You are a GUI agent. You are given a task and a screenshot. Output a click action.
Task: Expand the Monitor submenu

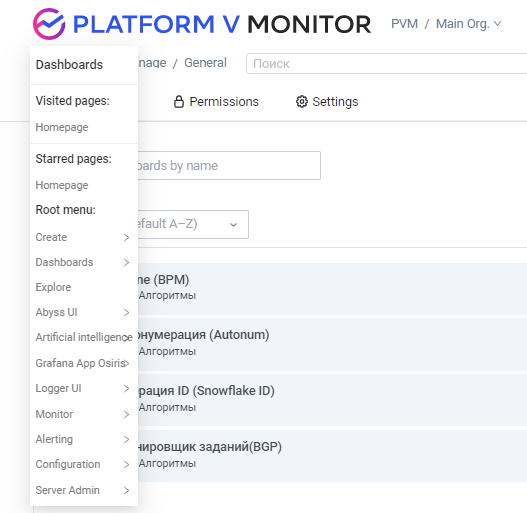(84, 414)
